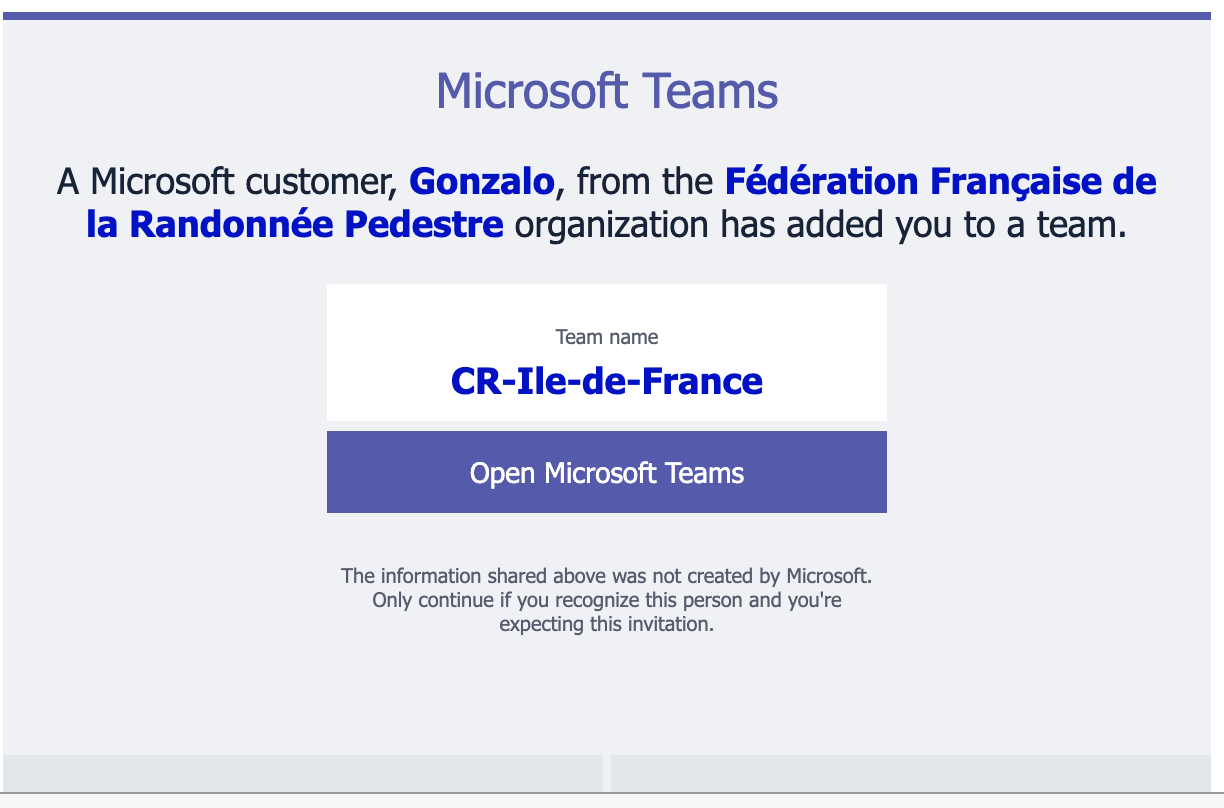This screenshot has height=808, width=1224.
Task: Click 'not created by Microsoft' disclaimer line
Action: pyautogui.click(x=606, y=576)
